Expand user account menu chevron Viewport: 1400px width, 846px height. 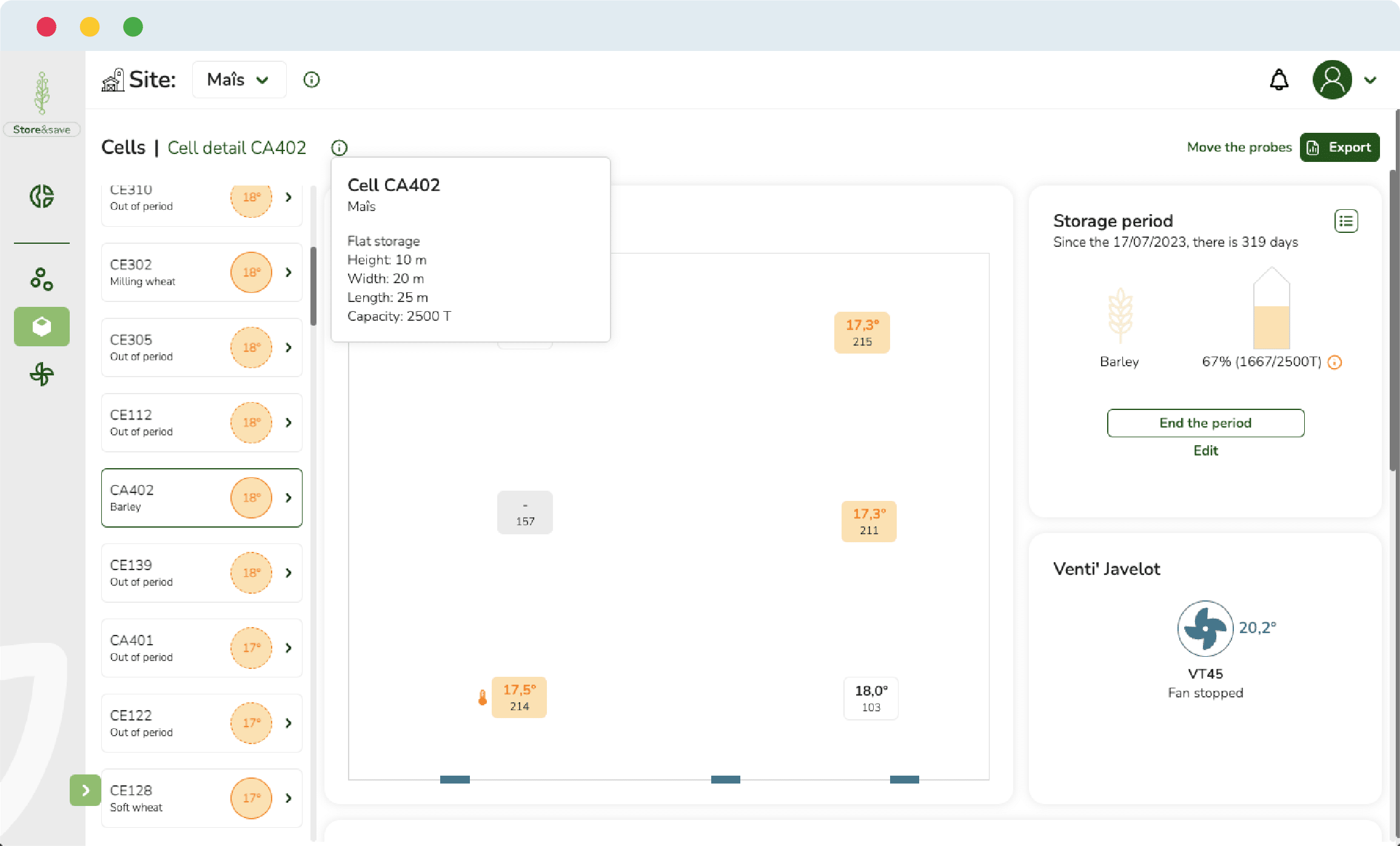(x=1370, y=80)
